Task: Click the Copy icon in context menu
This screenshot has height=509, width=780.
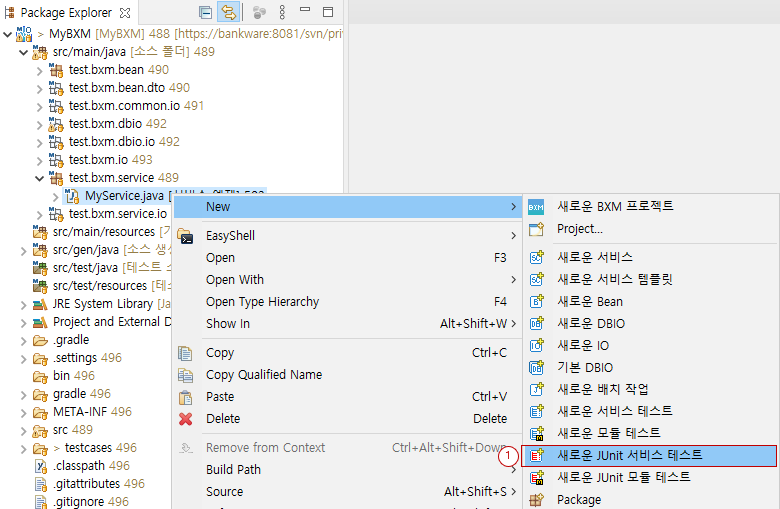Action: click(x=185, y=353)
